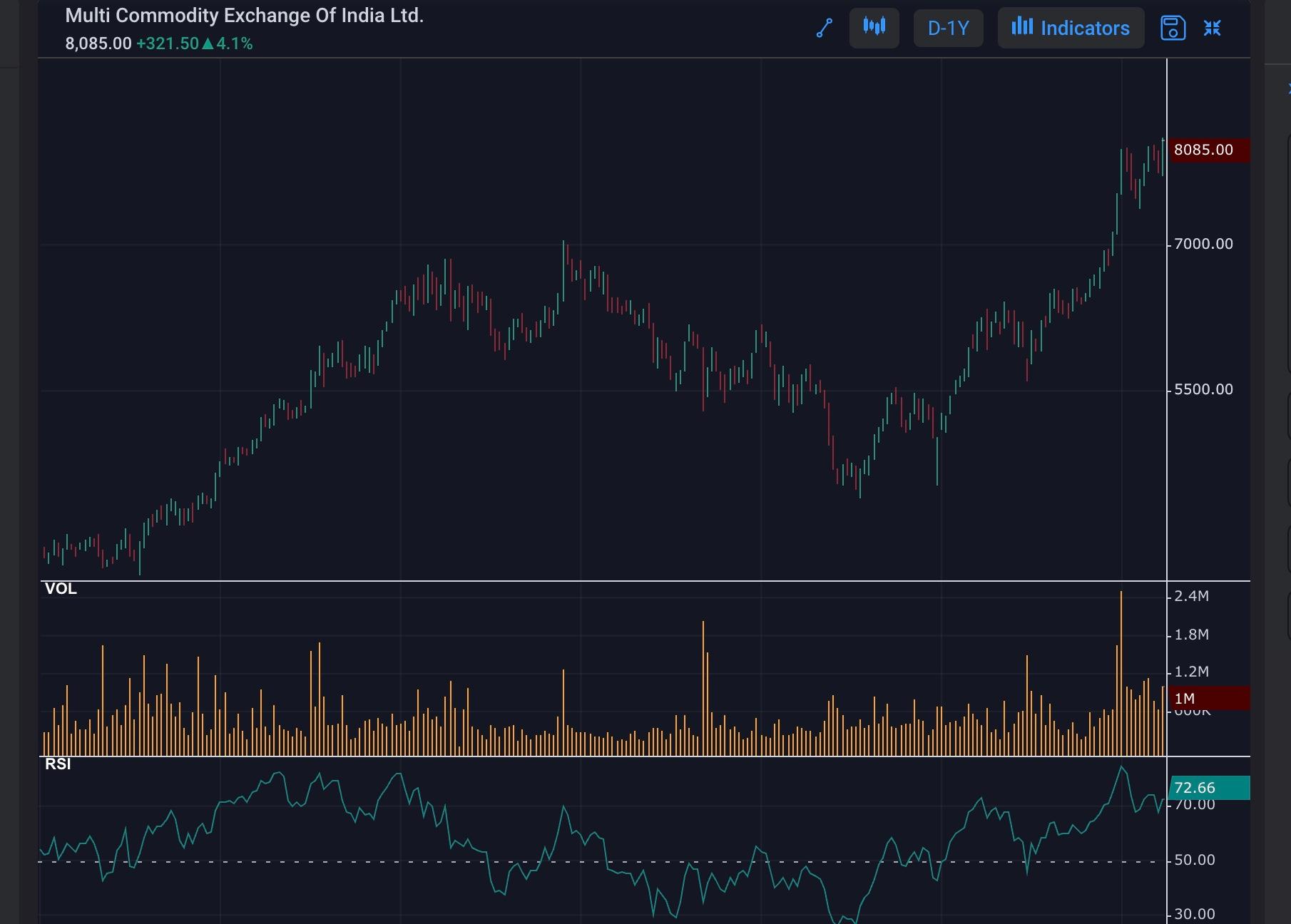Click the 5500.00 price axis label
This screenshot has height=924, width=1291.
[1203, 389]
